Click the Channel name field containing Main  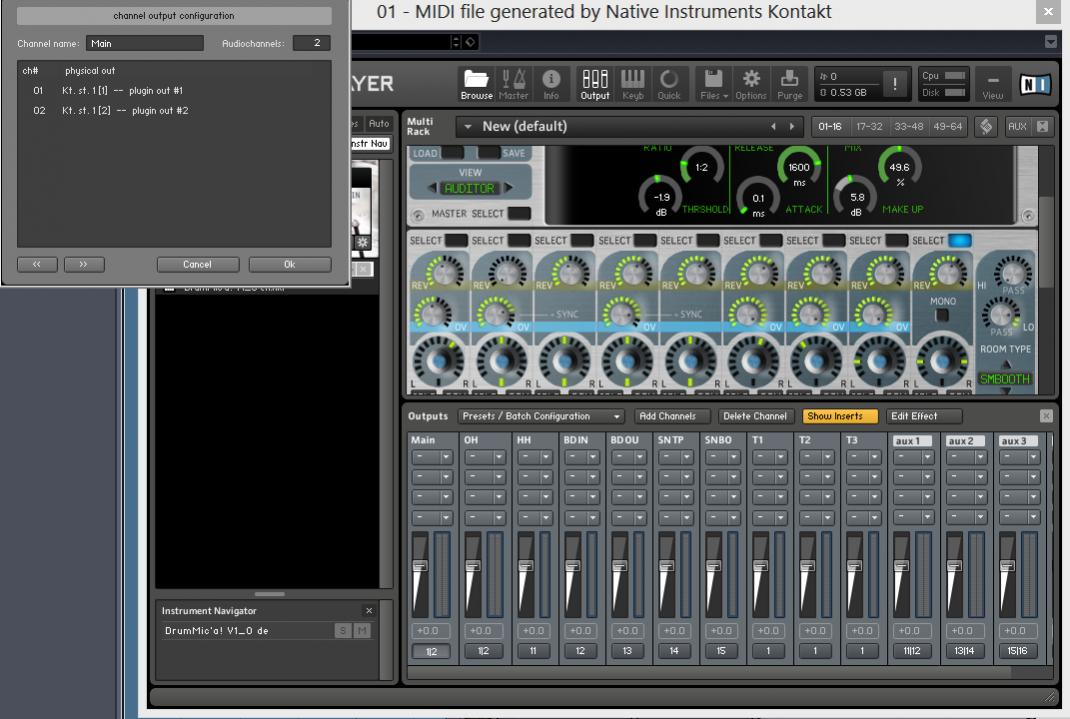coord(144,44)
